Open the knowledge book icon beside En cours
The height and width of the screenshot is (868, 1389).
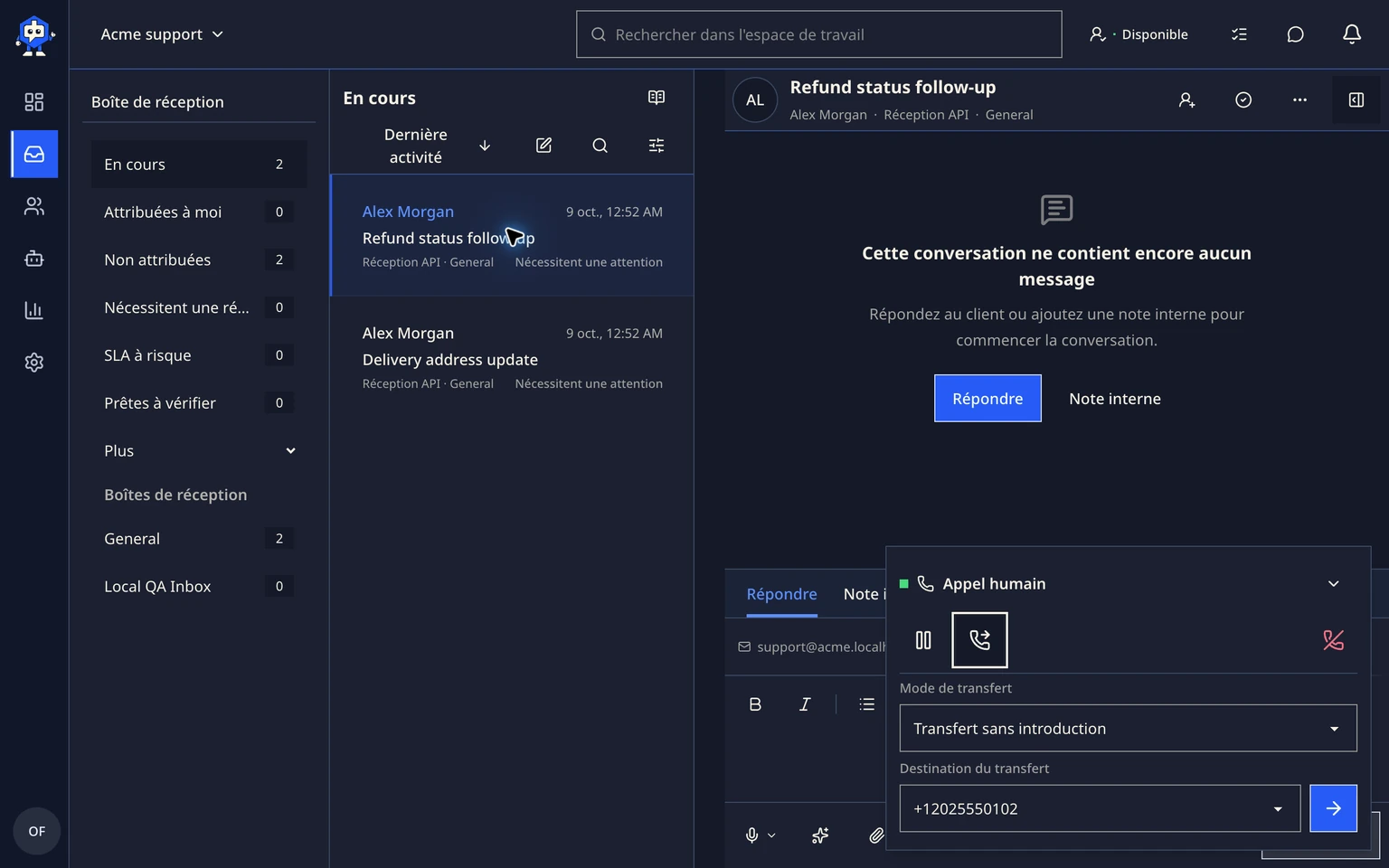[657, 98]
